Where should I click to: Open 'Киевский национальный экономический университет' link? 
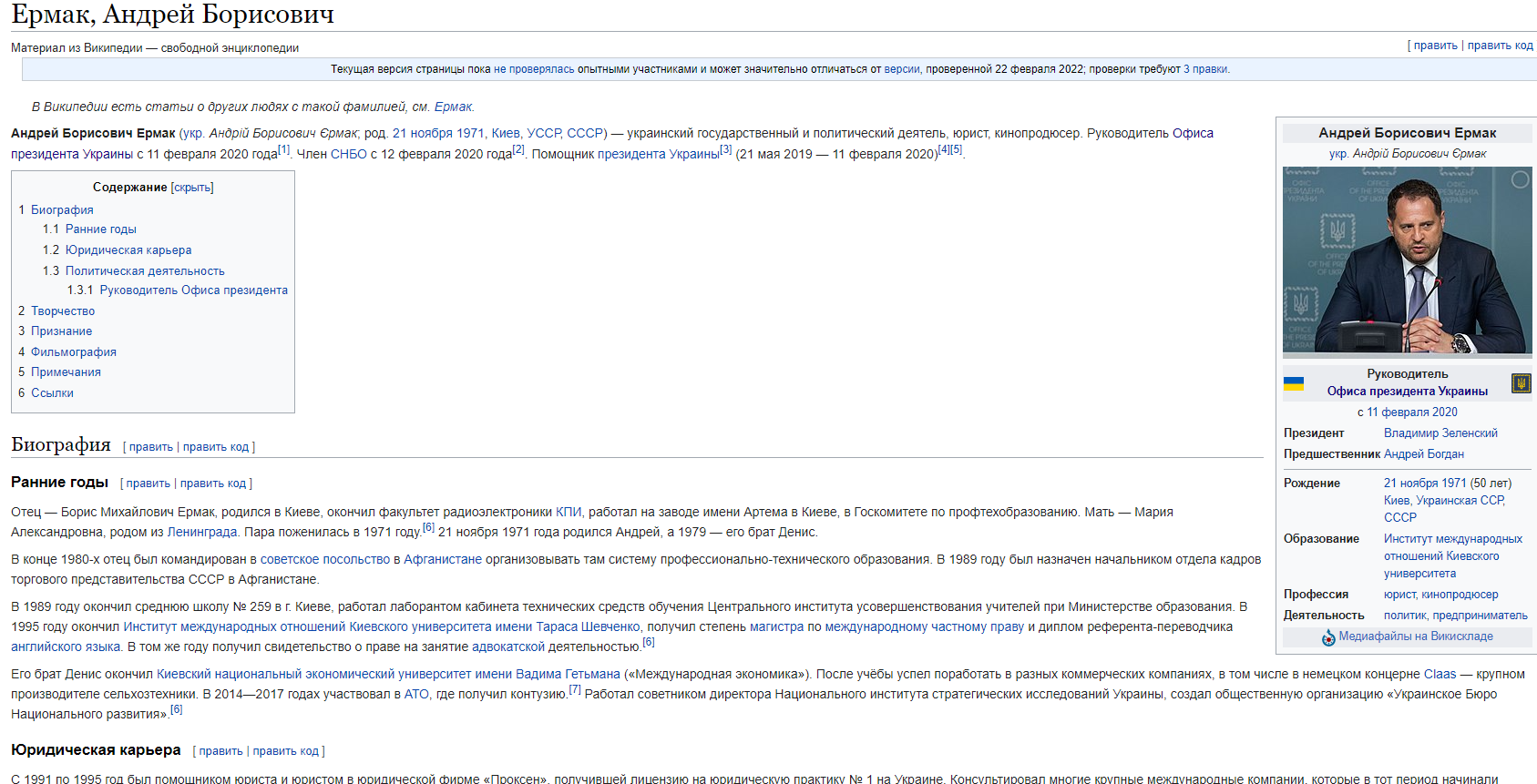pos(389,675)
